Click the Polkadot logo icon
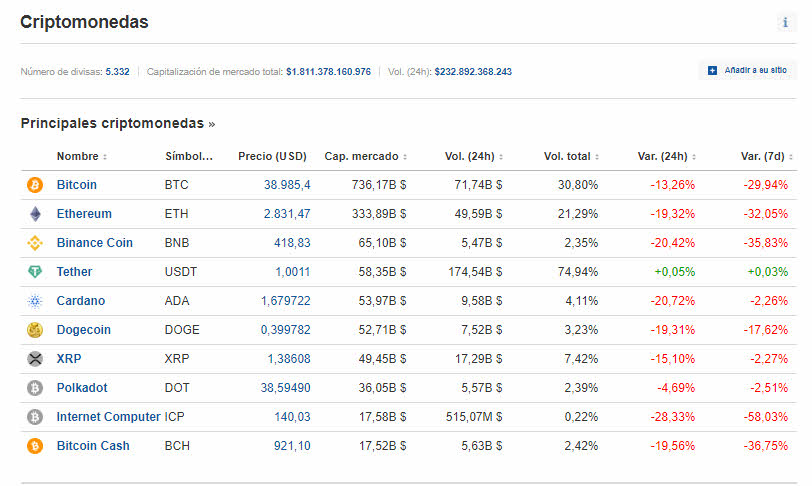The width and height of the screenshot is (812, 486). click(x=35, y=388)
